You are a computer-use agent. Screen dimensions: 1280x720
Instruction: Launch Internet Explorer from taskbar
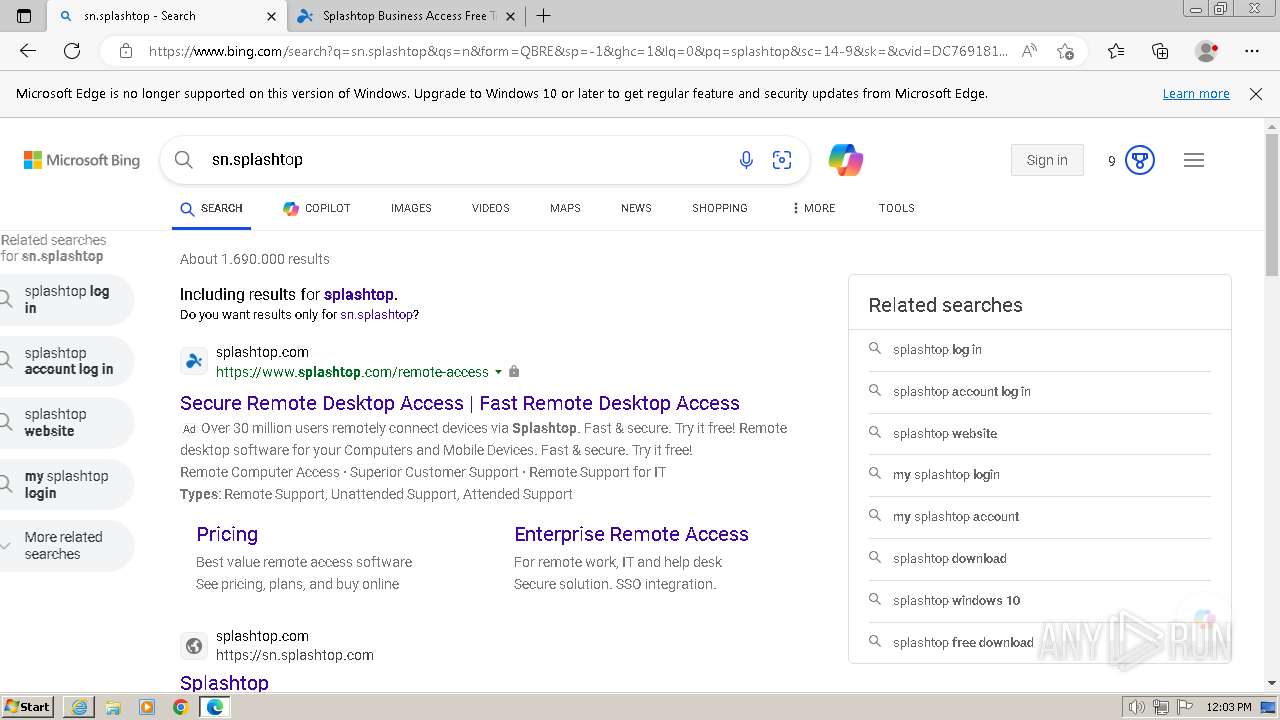(x=79, y=707)
